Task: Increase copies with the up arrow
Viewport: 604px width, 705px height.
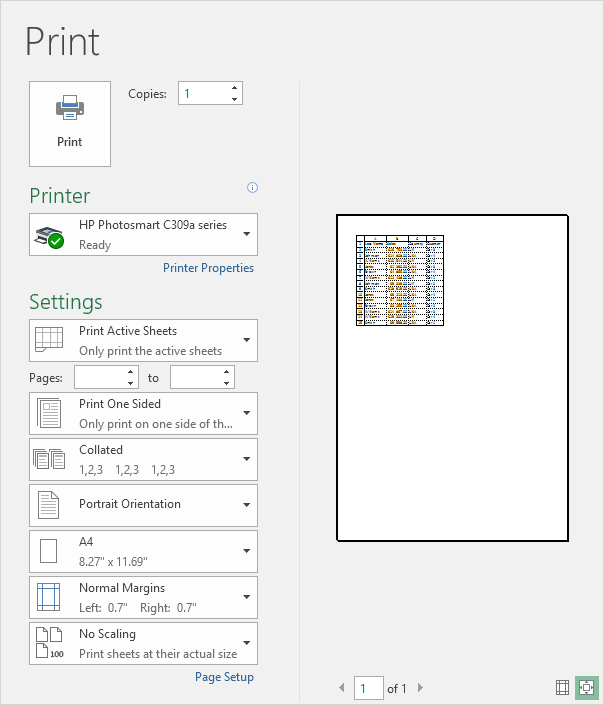Action: pos(234,88)
